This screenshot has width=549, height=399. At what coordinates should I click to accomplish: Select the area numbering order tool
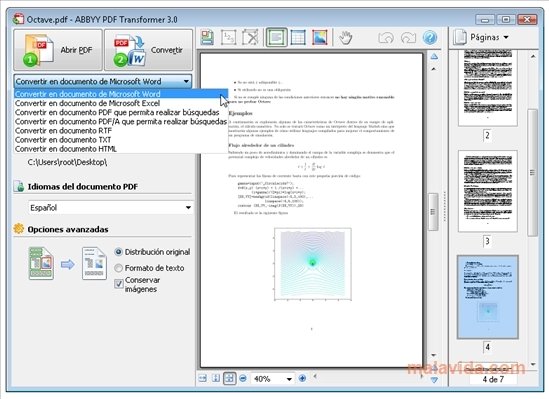pyautogui.click(x=229, y=37)
